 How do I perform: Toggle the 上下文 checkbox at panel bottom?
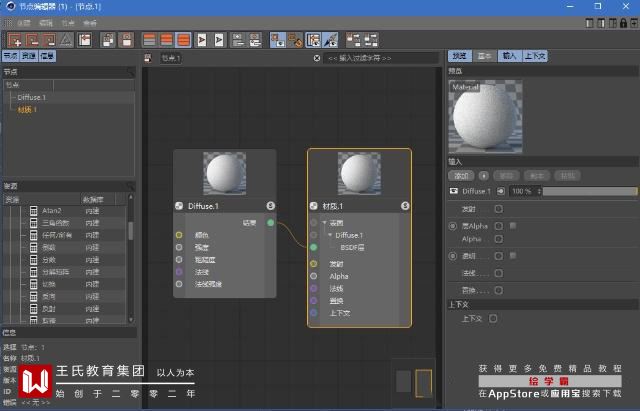pos(493,318)
